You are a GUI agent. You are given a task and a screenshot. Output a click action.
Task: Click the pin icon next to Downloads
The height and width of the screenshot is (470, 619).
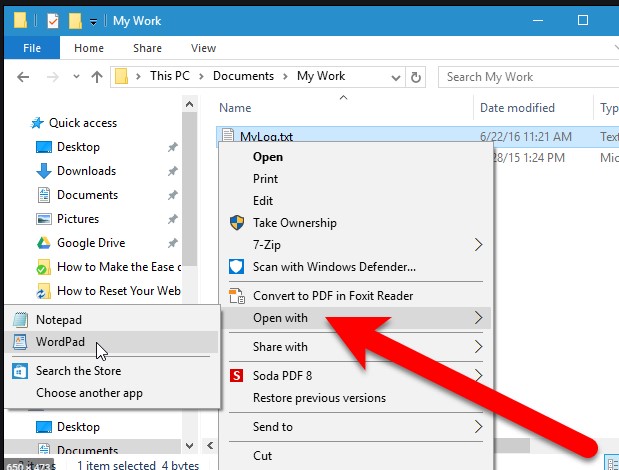pyautogui.click(x=173, y=171)
